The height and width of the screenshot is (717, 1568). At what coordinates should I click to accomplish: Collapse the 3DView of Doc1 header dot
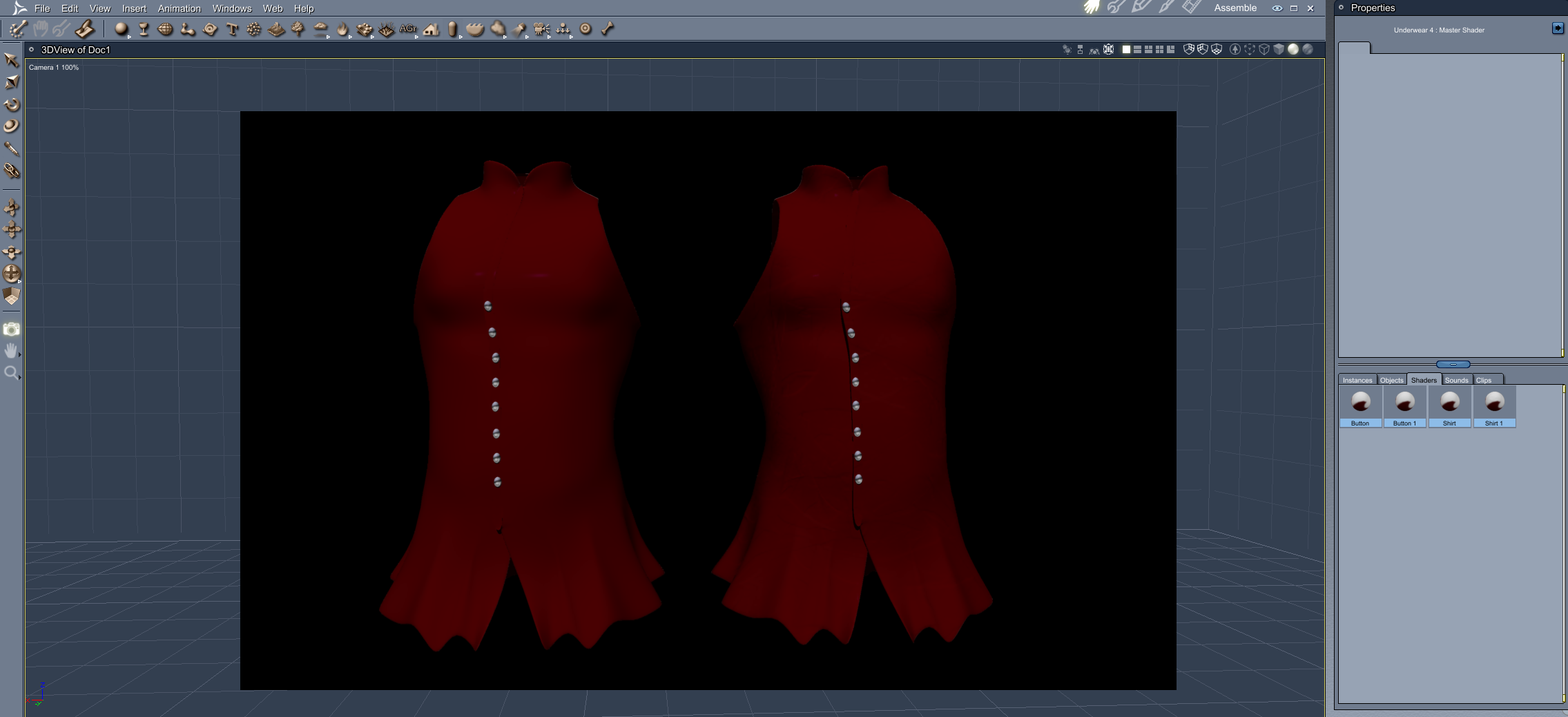[x=31, y=50]
